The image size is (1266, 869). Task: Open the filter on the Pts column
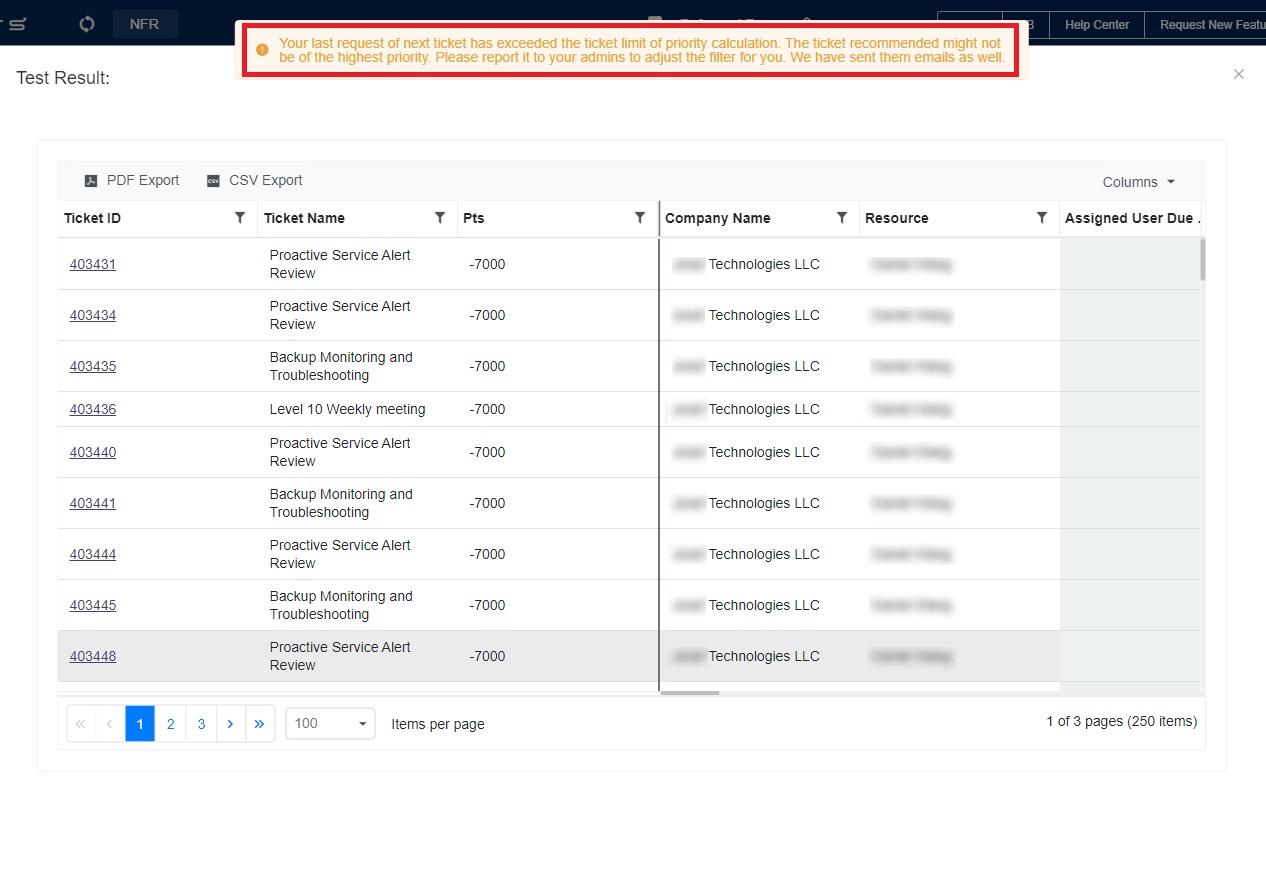[x=640, y=217]
